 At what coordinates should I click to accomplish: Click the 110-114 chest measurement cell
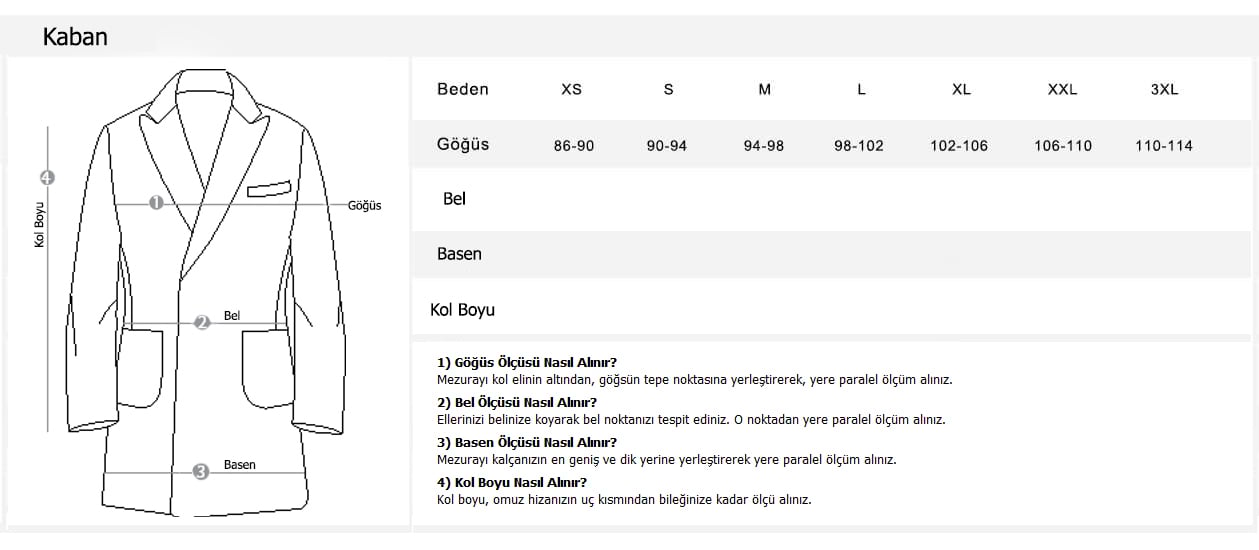pos(1164,146)
